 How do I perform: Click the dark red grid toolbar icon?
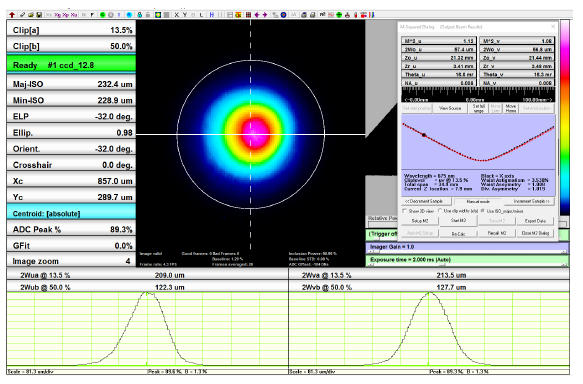point(248,15)
